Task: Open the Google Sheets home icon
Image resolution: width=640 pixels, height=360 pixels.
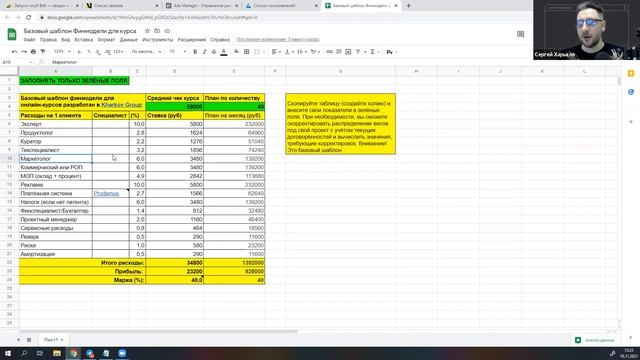Action: click(12, 34)
